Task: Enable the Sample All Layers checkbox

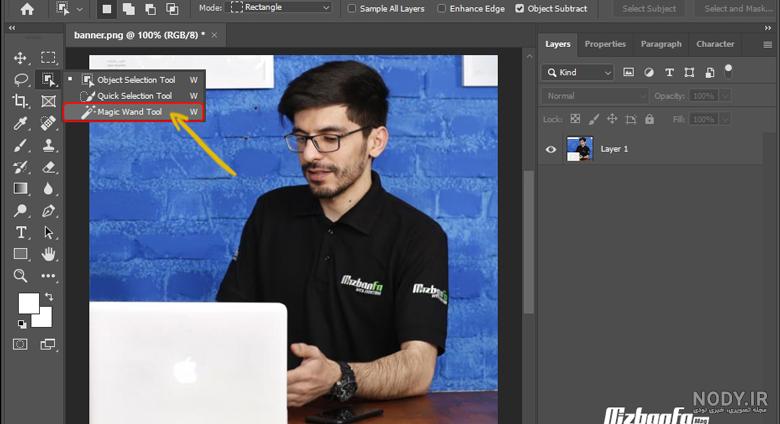Action: [352, 8]
